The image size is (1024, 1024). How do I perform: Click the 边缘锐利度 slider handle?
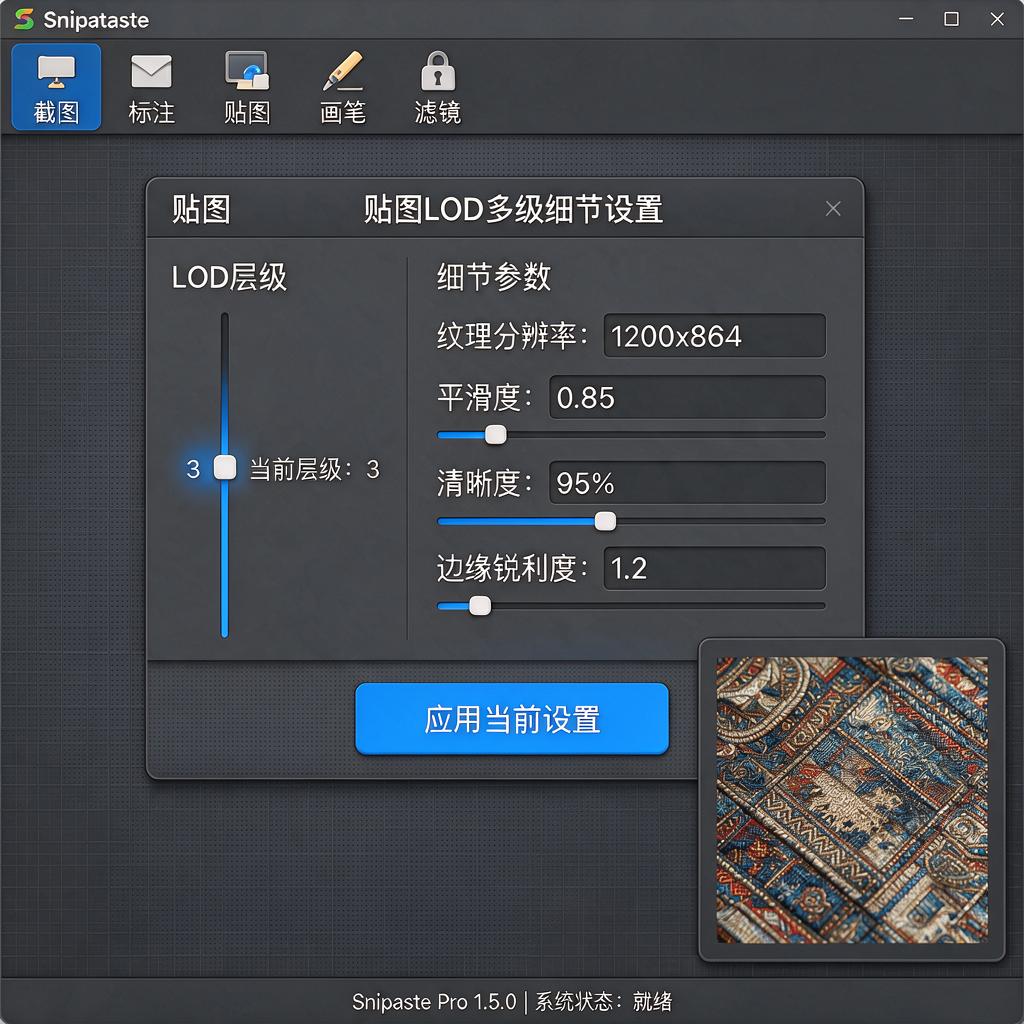480,605
